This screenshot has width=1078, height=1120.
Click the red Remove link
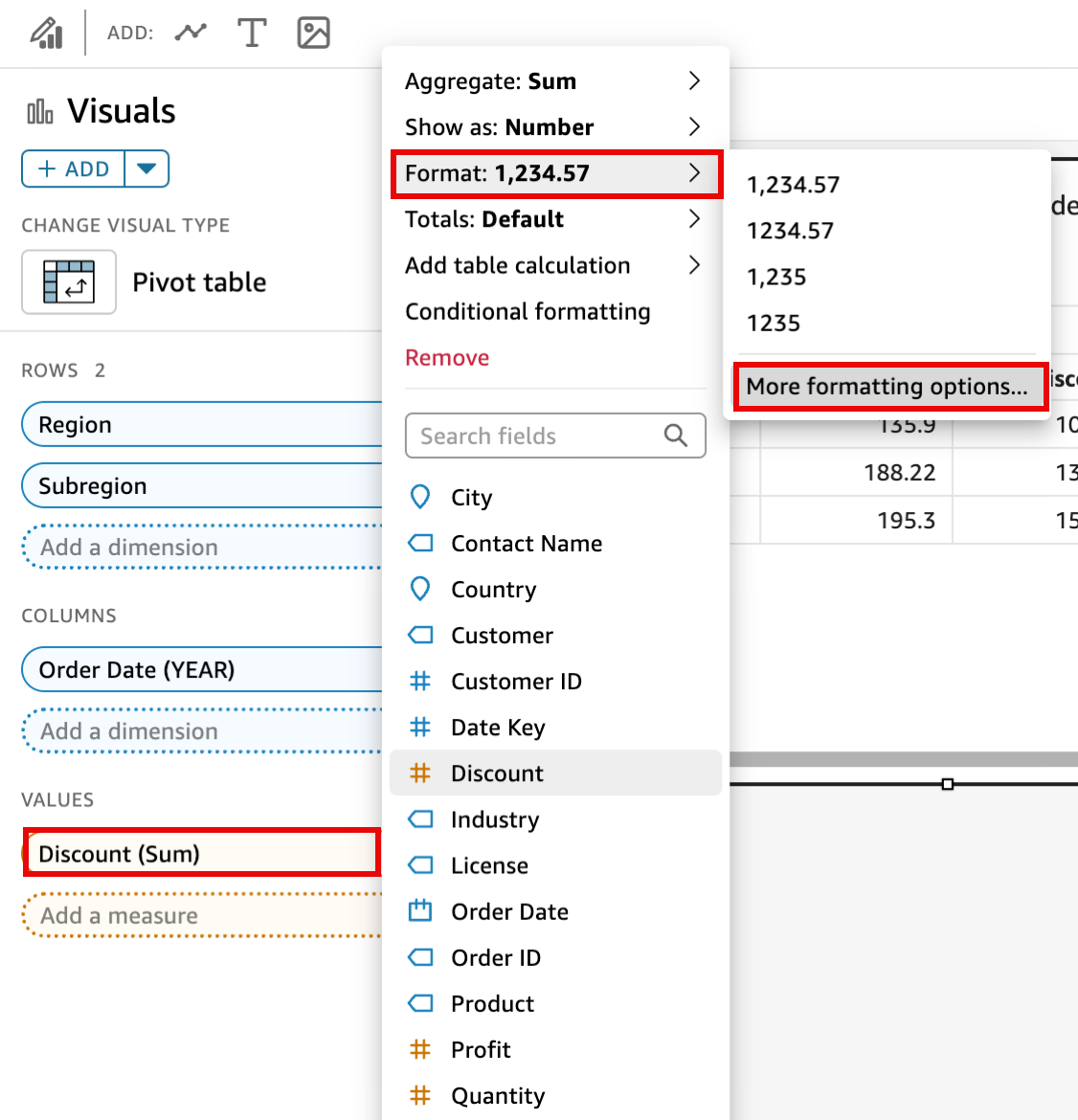[447, 357]
